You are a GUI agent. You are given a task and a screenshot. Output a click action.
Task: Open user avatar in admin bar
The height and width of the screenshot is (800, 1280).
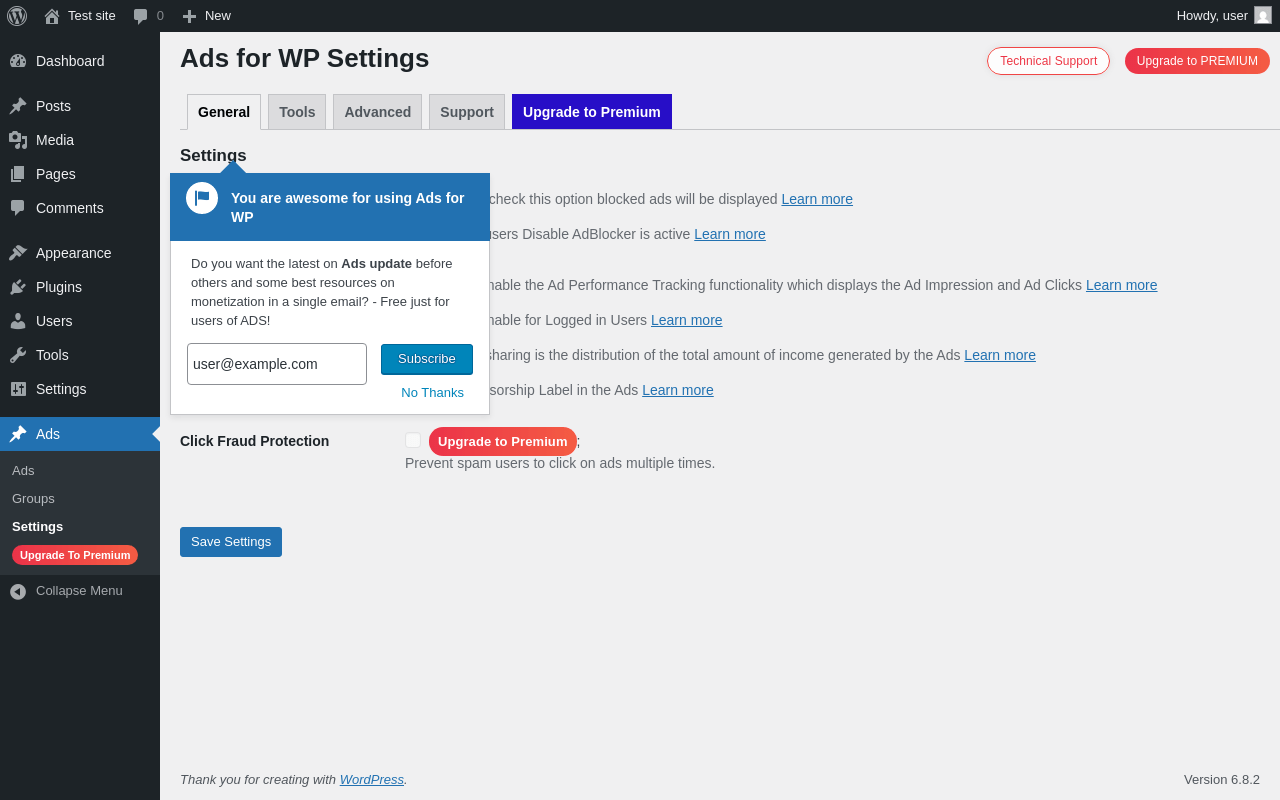pyautogui.click(x=1263, y=15)
